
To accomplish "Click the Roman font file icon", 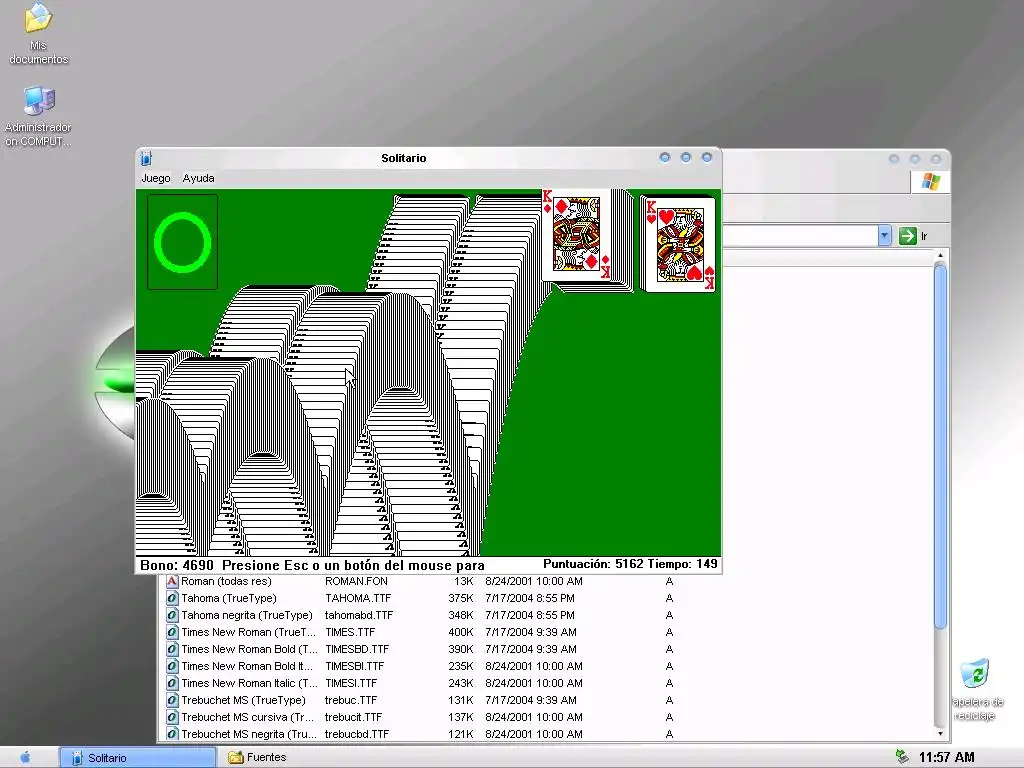I will tap(172, 581).
